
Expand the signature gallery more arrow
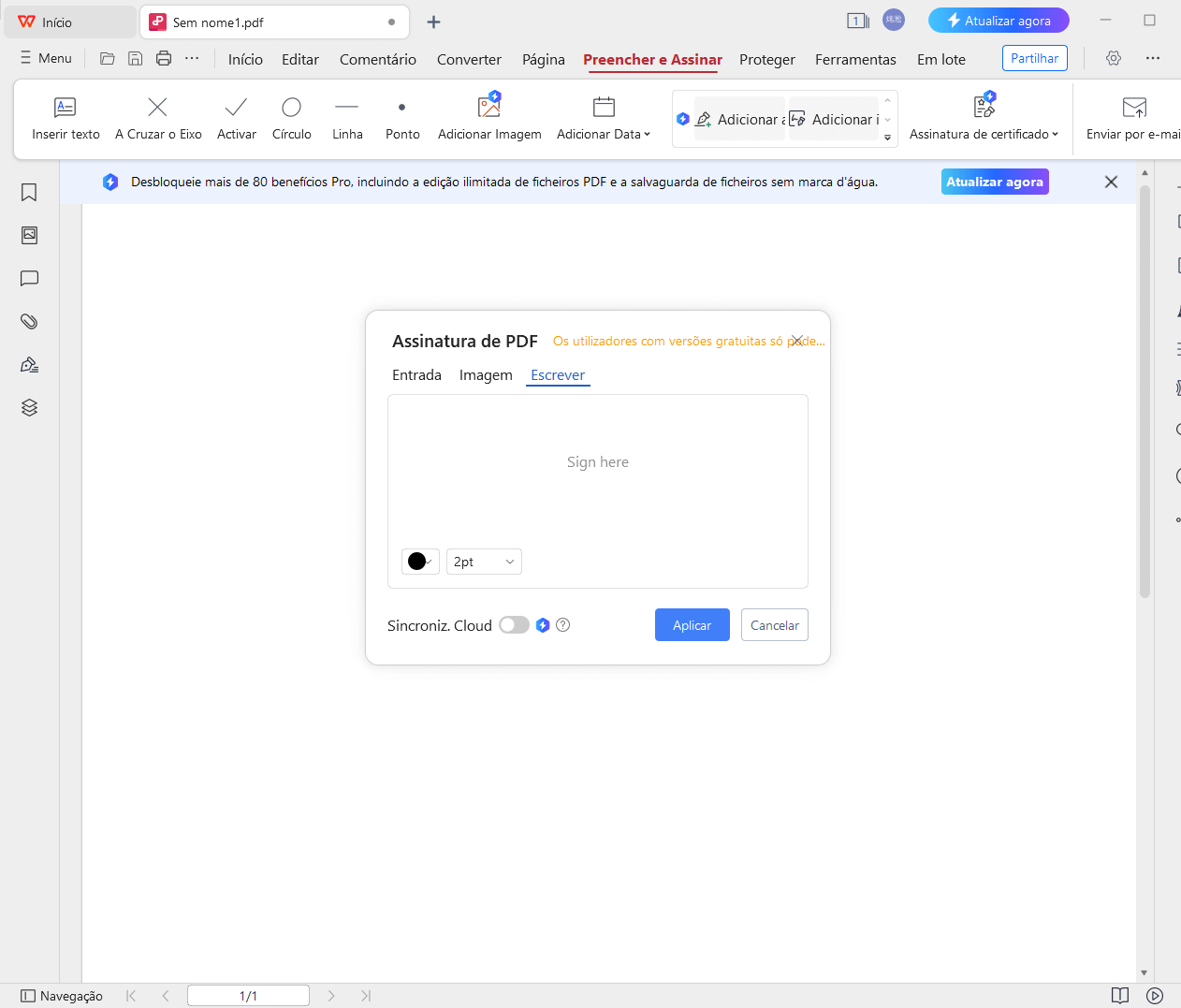pos(887,138)
